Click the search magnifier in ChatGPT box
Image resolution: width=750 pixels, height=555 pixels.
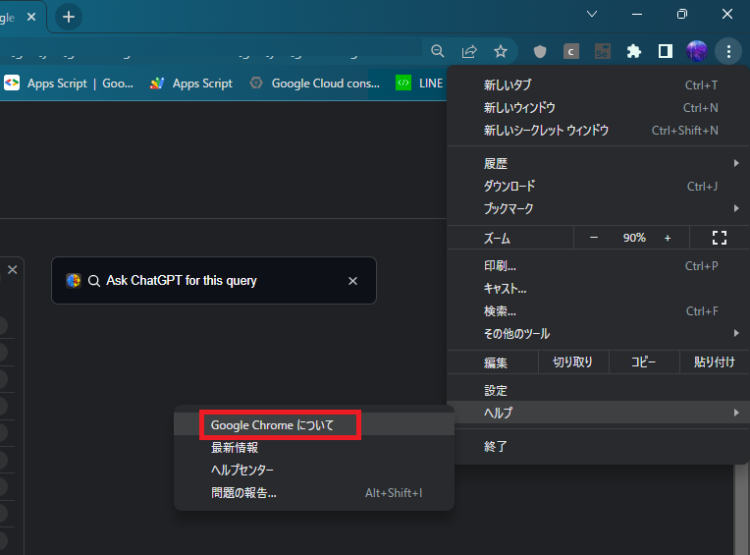94,281
